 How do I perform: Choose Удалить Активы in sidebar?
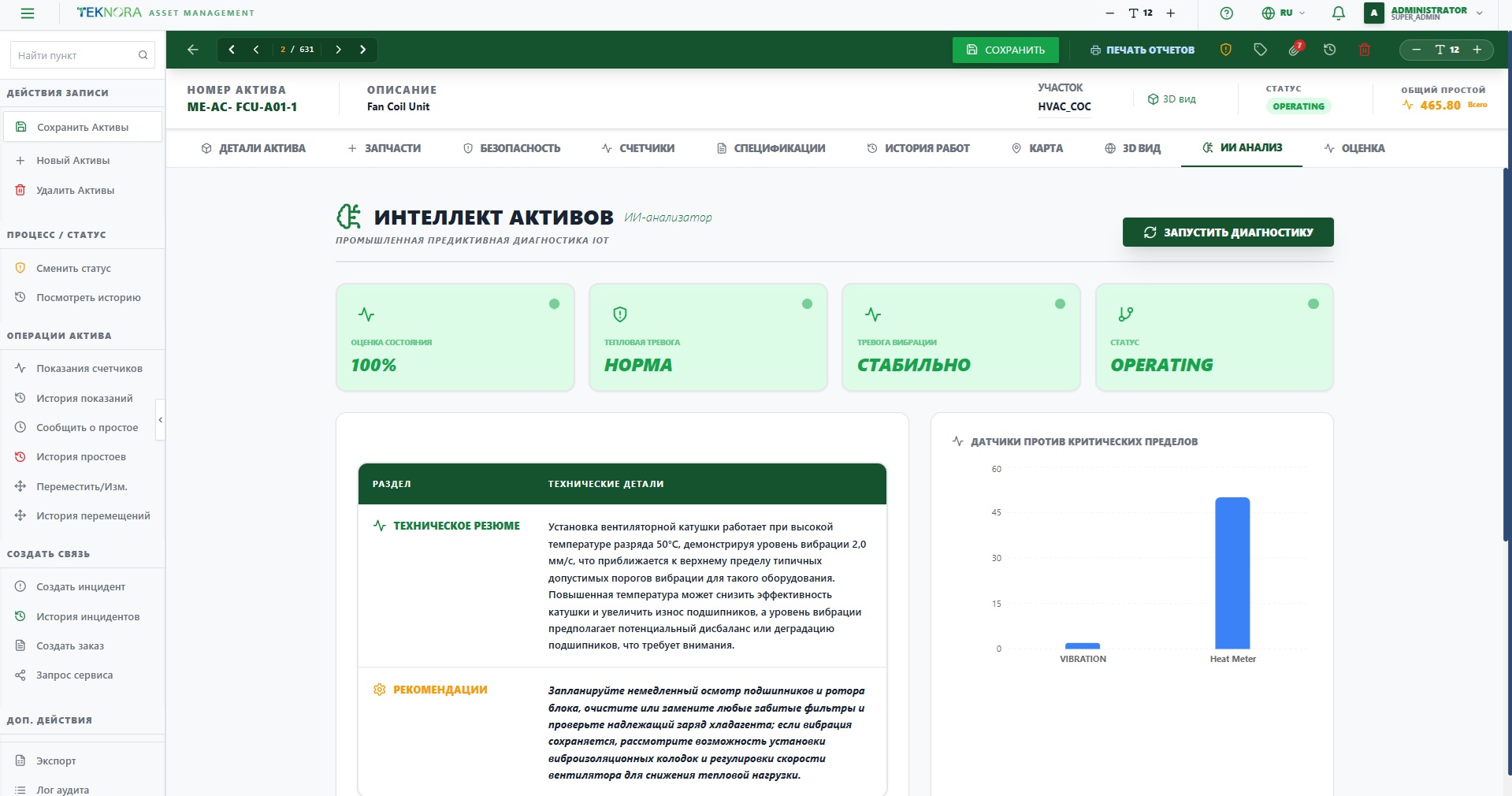(x=82, y=190)
